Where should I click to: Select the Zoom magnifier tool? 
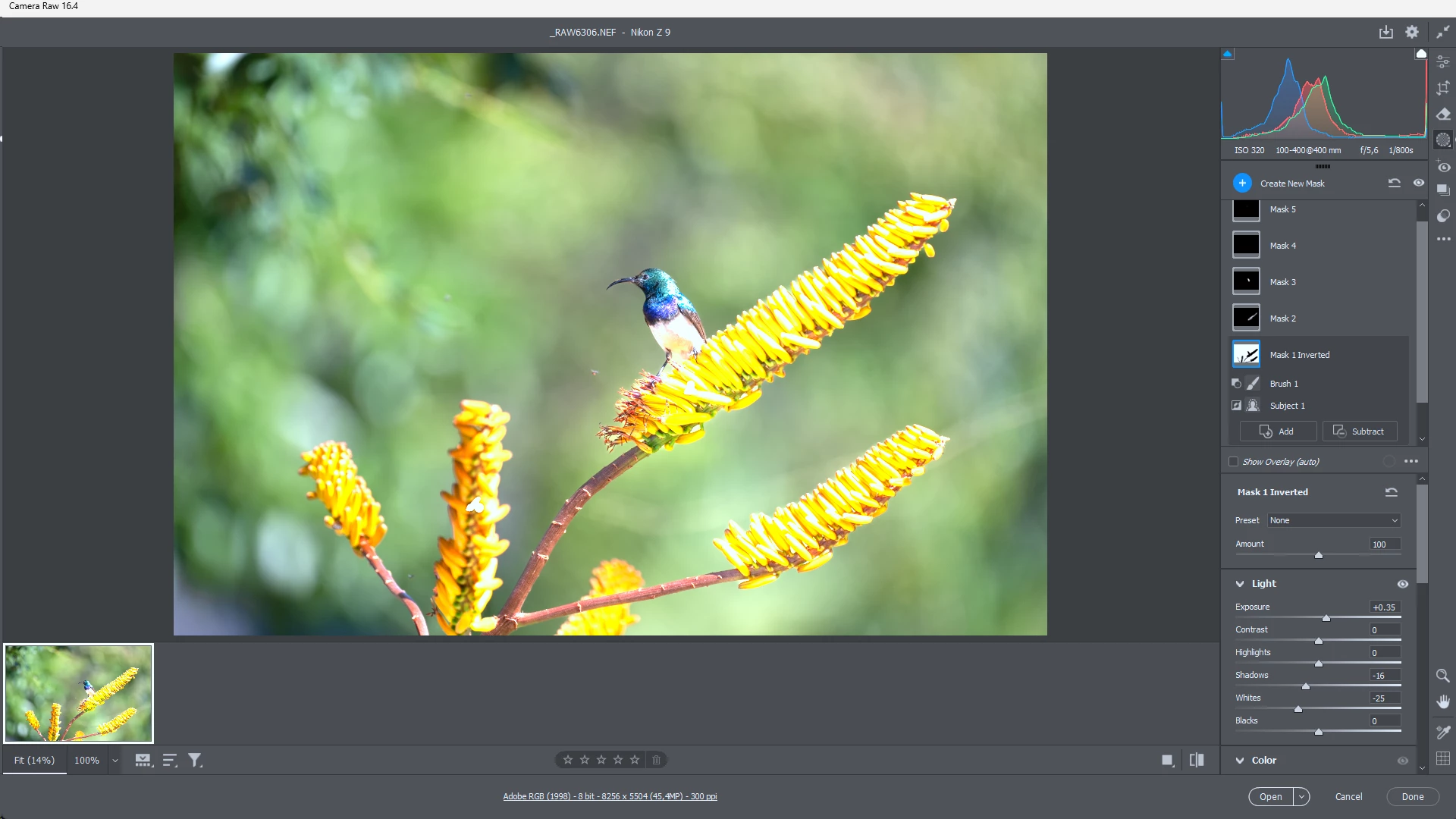(1442, 675)
